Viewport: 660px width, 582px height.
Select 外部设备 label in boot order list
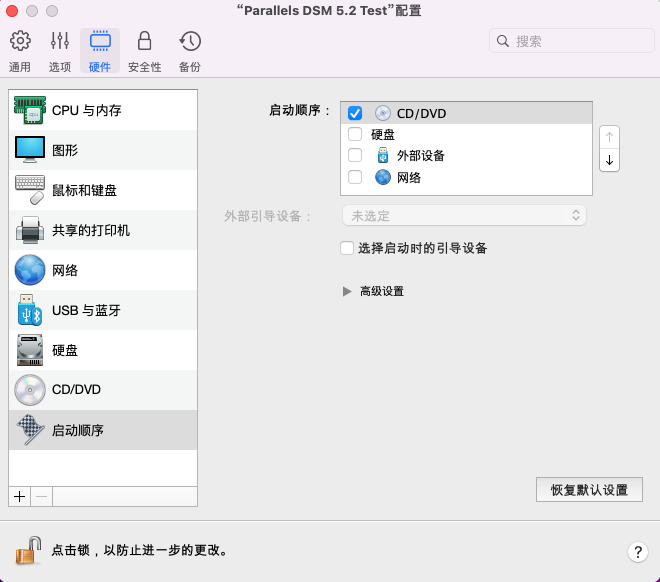coord(421,156)
